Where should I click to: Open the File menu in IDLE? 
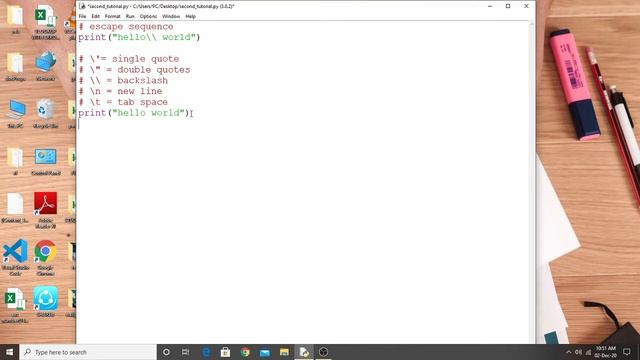82,16
